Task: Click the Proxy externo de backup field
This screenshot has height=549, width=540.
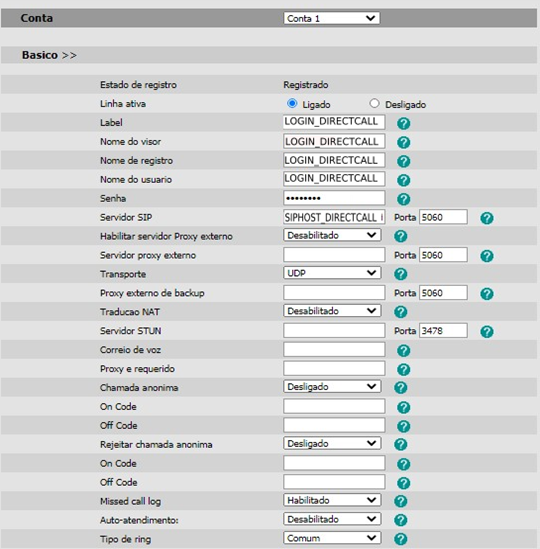Action: coord(334,293)
